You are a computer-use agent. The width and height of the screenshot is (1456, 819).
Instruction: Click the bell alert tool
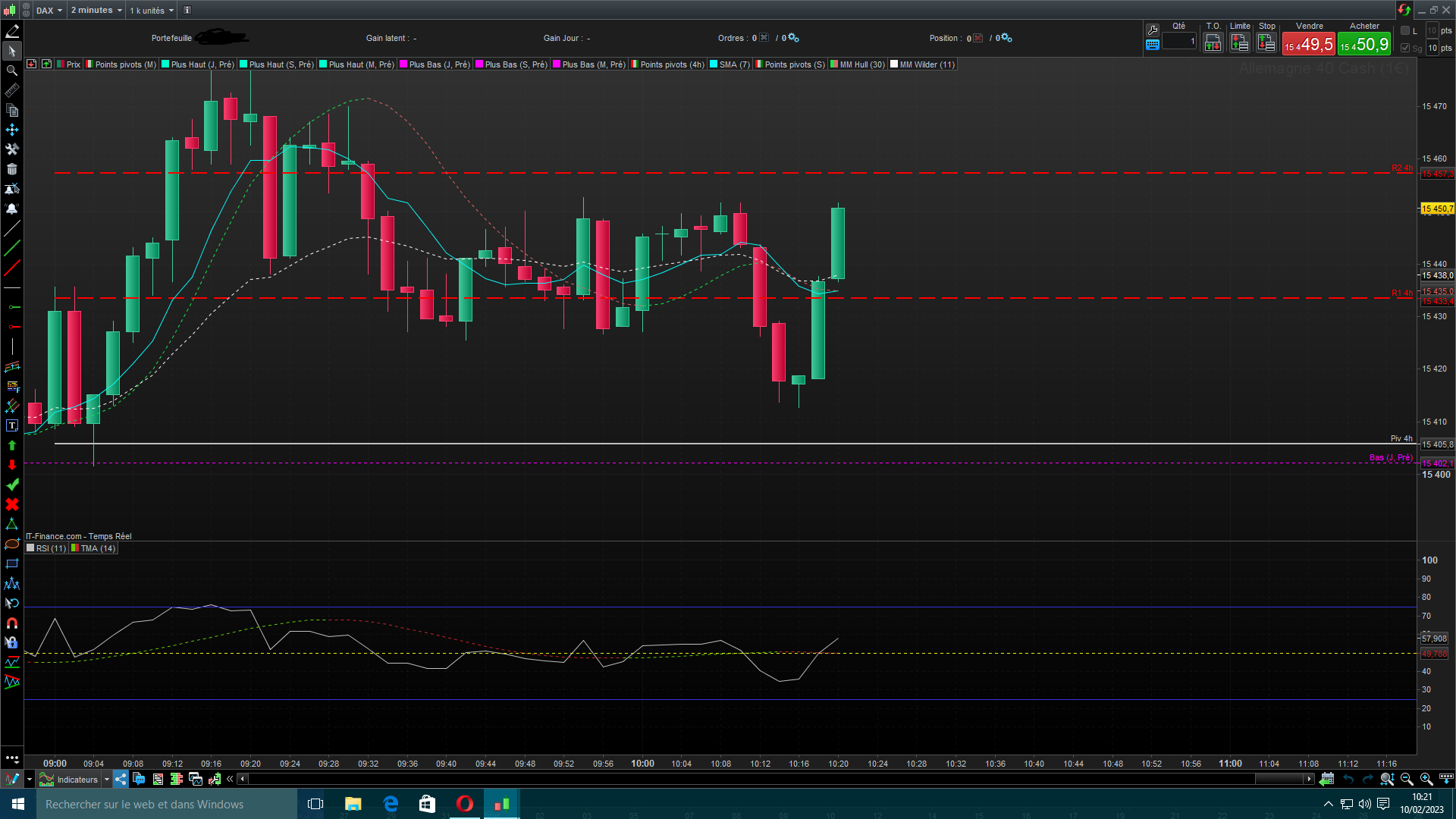tap(11, 209)
